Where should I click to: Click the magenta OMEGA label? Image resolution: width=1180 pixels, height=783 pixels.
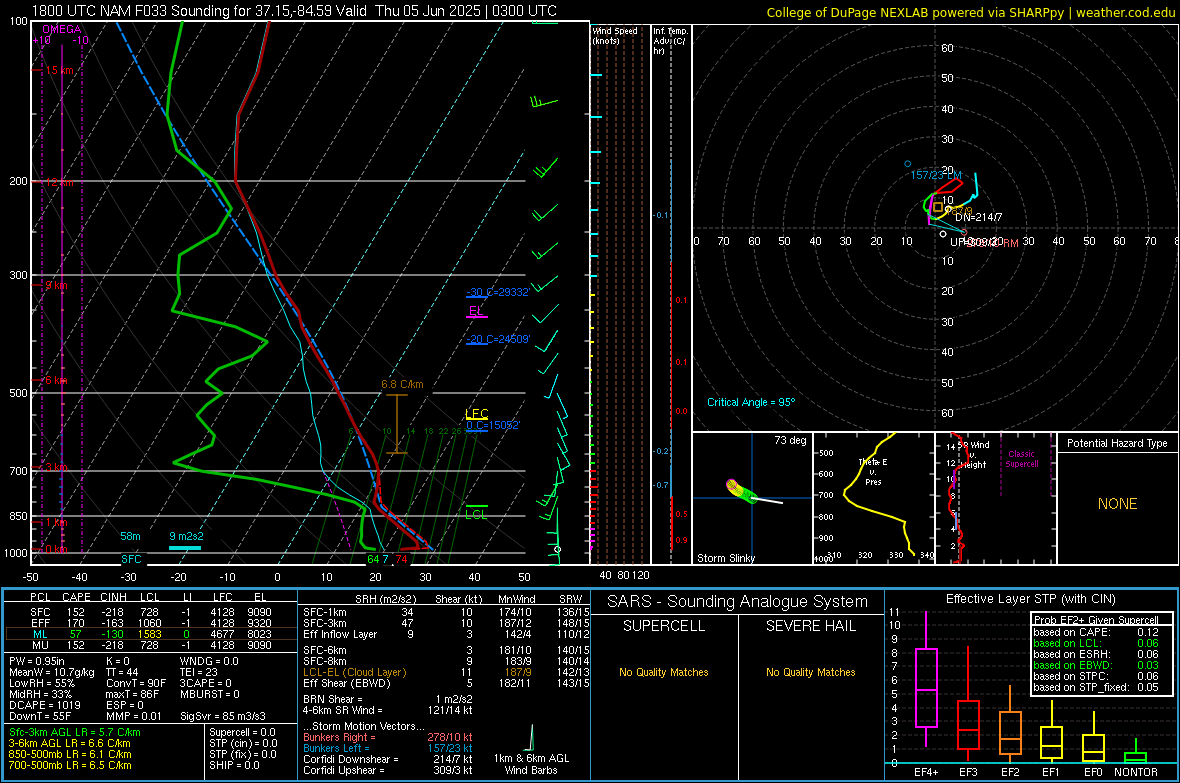[62, 29]
